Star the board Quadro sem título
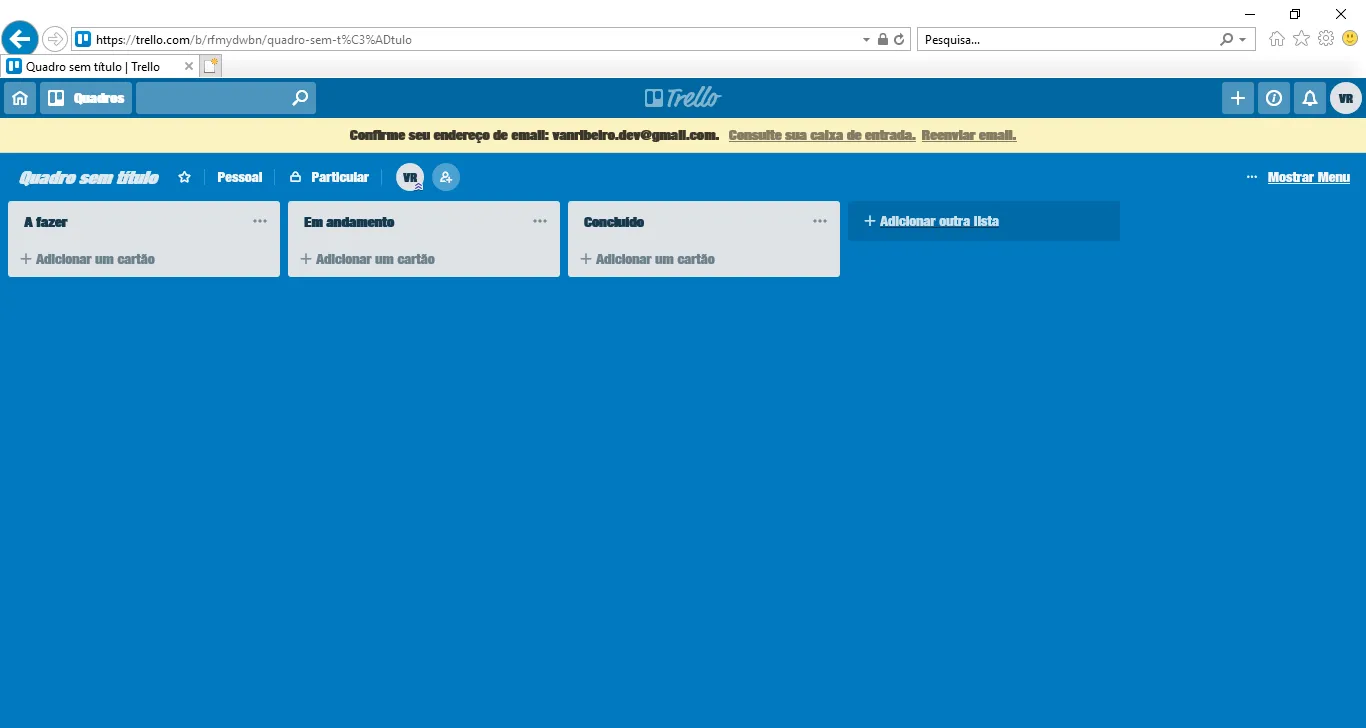Screen dimensions: 1366x728 184,177
